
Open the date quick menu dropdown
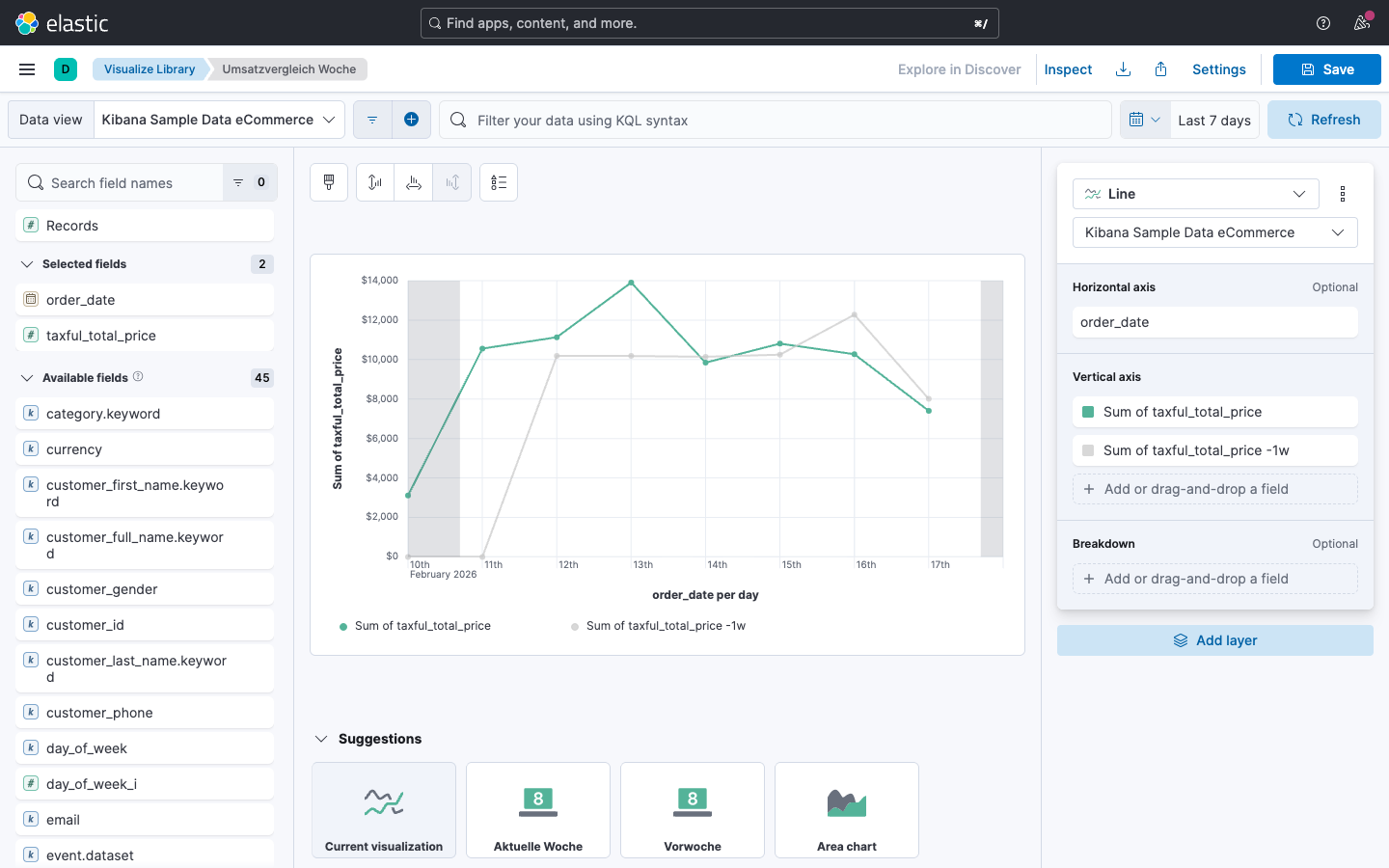point(1145,120)
